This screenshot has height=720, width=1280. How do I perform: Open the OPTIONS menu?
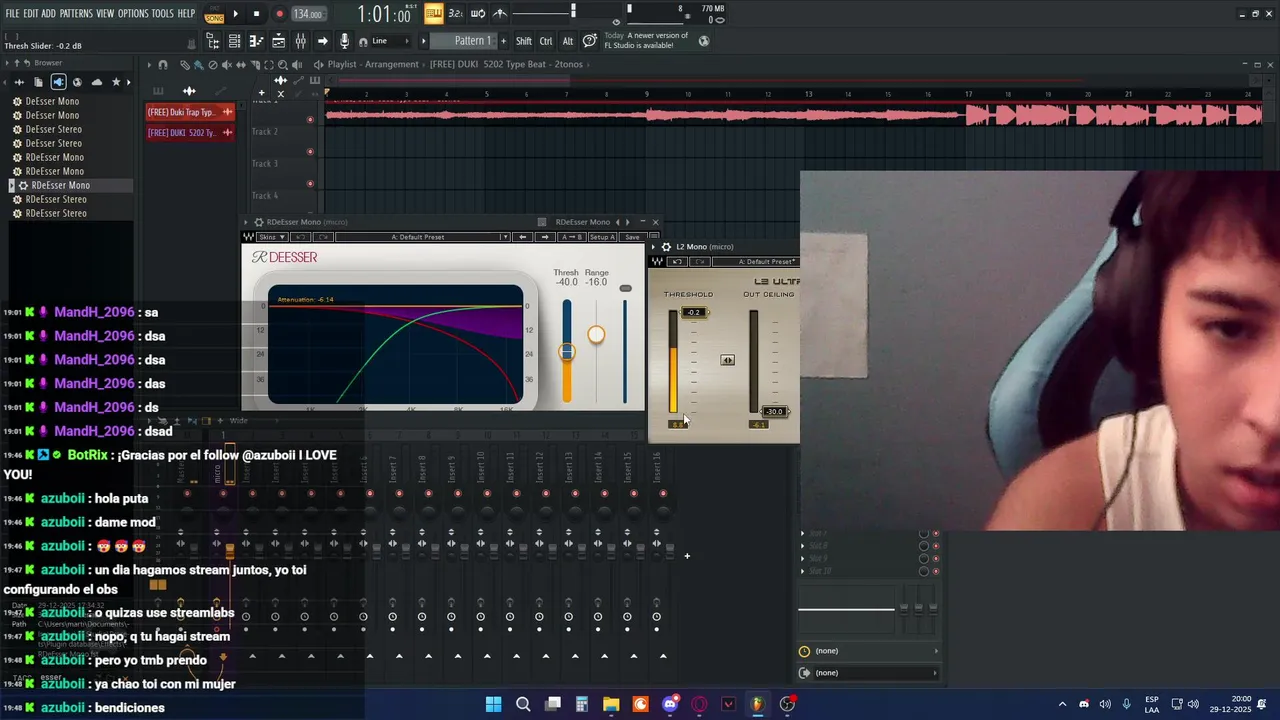pos(133,14)
